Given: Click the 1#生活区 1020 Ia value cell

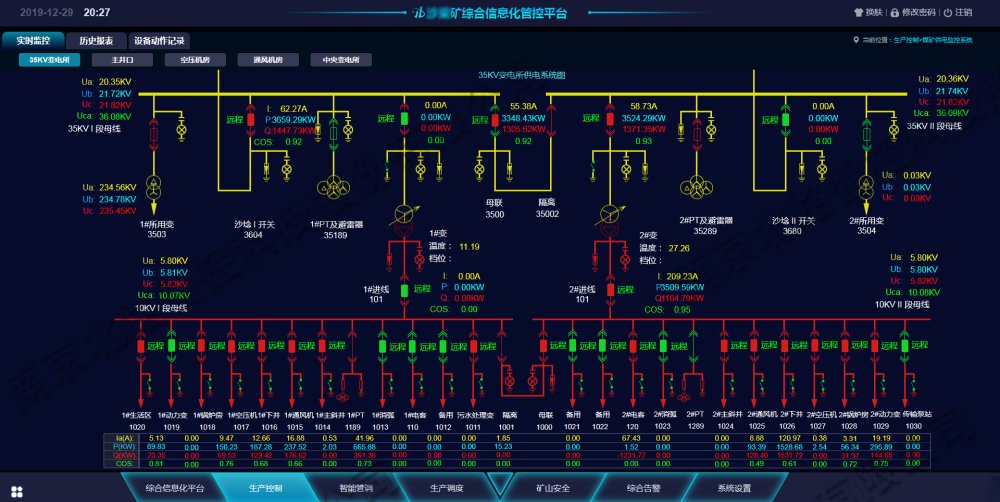Looking at the screenshot, I should click(x=129, y=438).
